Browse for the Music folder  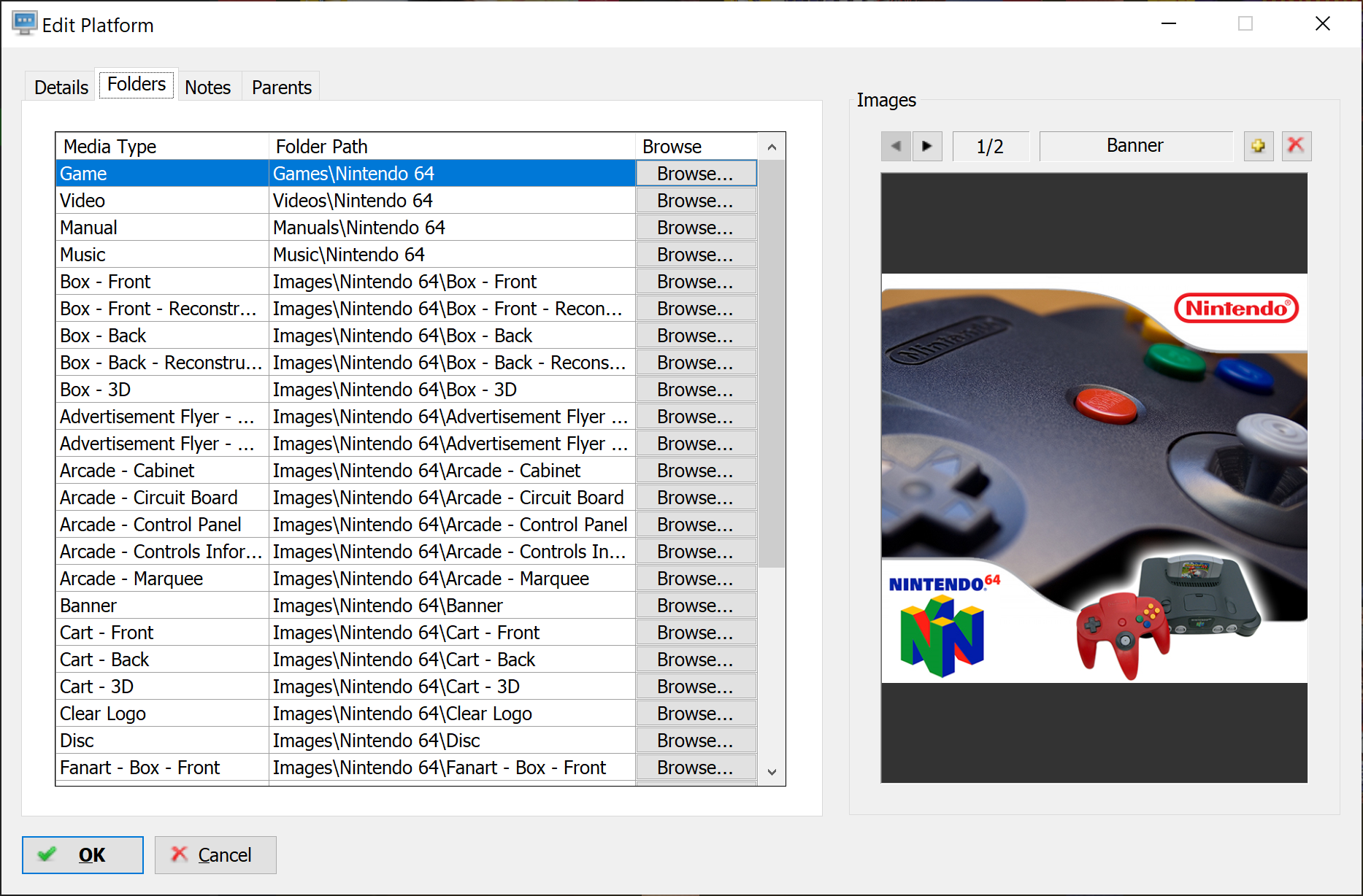696,255
